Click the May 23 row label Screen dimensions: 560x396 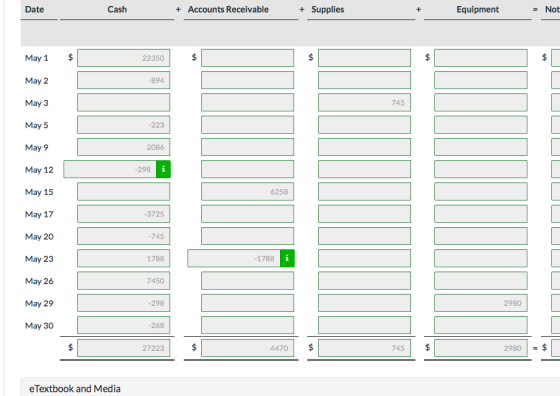click(x=39, y=259)
